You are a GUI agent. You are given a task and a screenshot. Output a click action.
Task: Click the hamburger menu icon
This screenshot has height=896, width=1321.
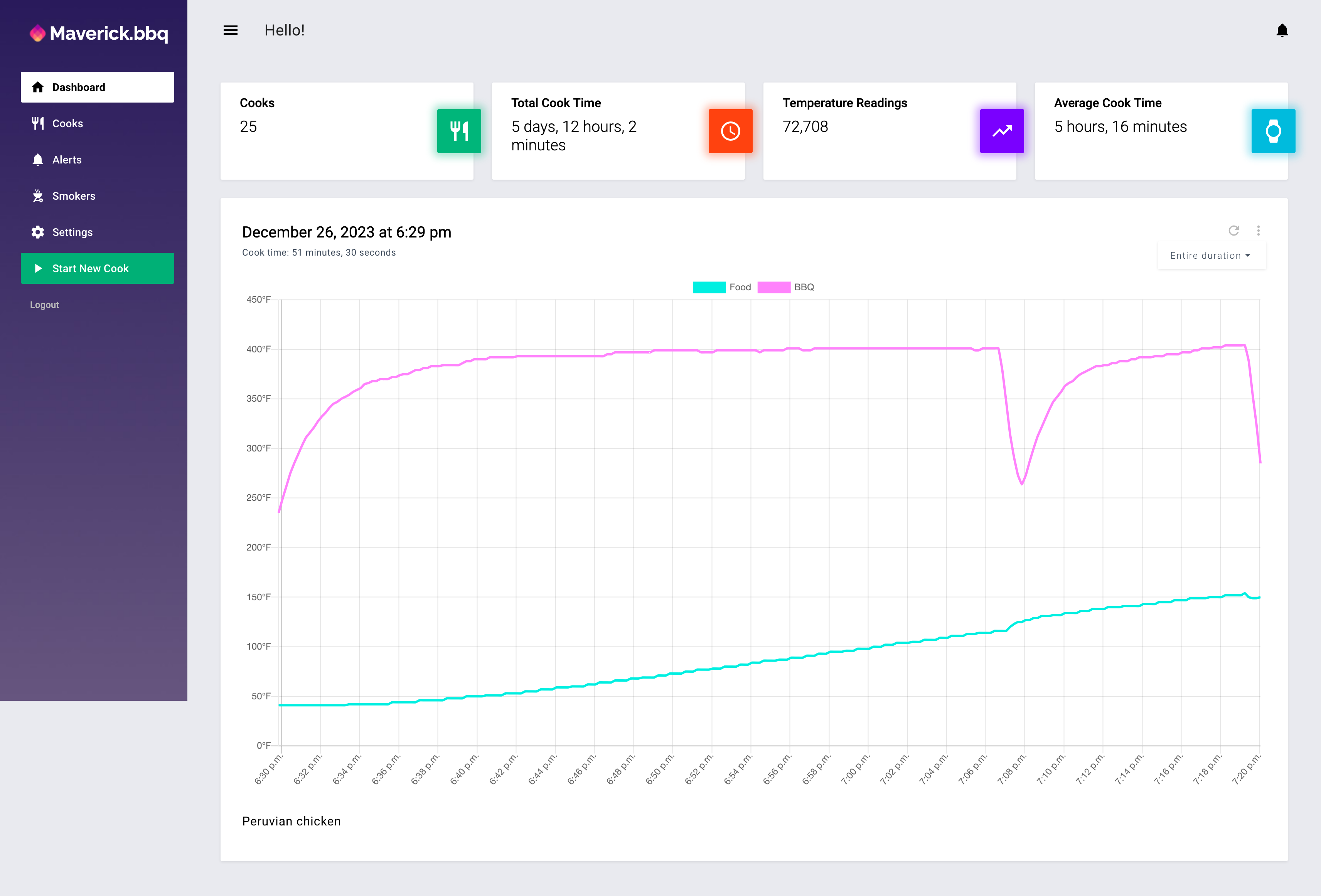tap(230, 30)
